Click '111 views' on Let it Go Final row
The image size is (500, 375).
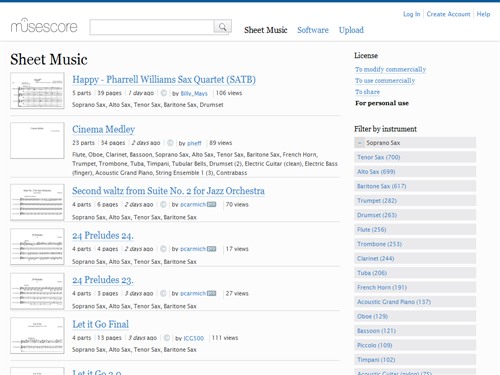pyautogui.click(x=225, y=338)
